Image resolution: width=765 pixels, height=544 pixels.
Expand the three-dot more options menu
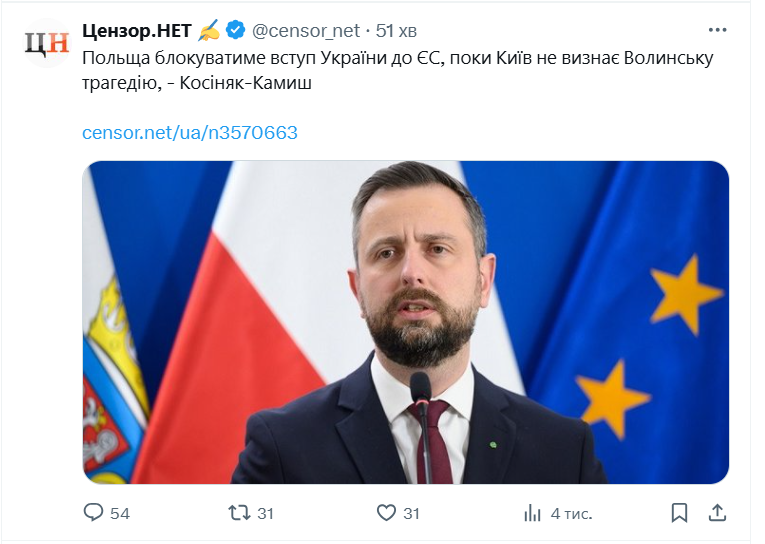[x=717, y=29]
